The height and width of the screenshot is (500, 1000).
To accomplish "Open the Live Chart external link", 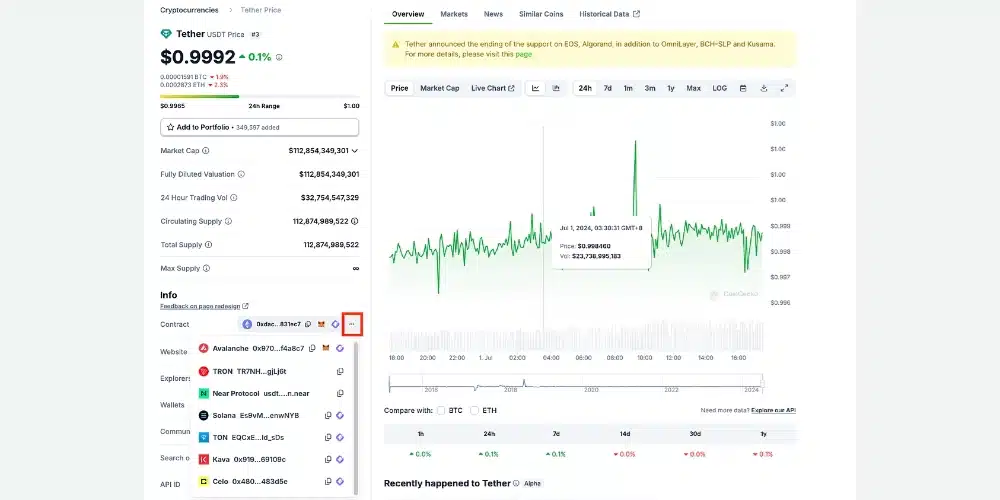I will point(493,88).
